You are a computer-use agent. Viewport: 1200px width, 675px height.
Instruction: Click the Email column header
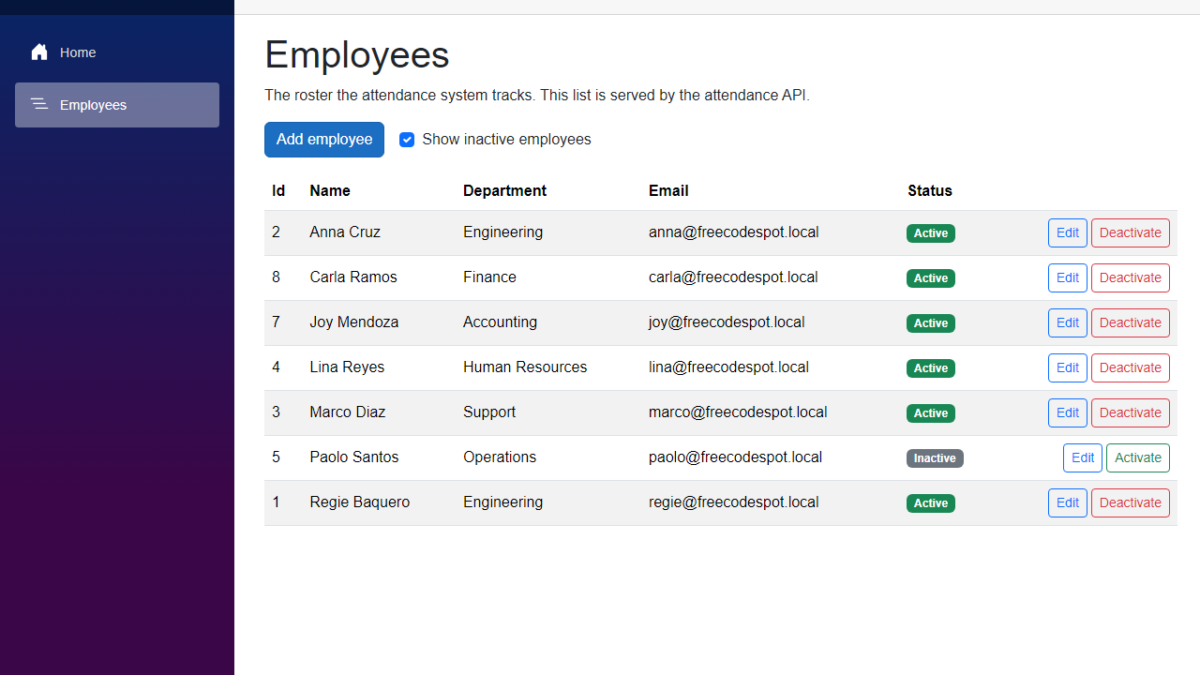(x=669, y=191)
